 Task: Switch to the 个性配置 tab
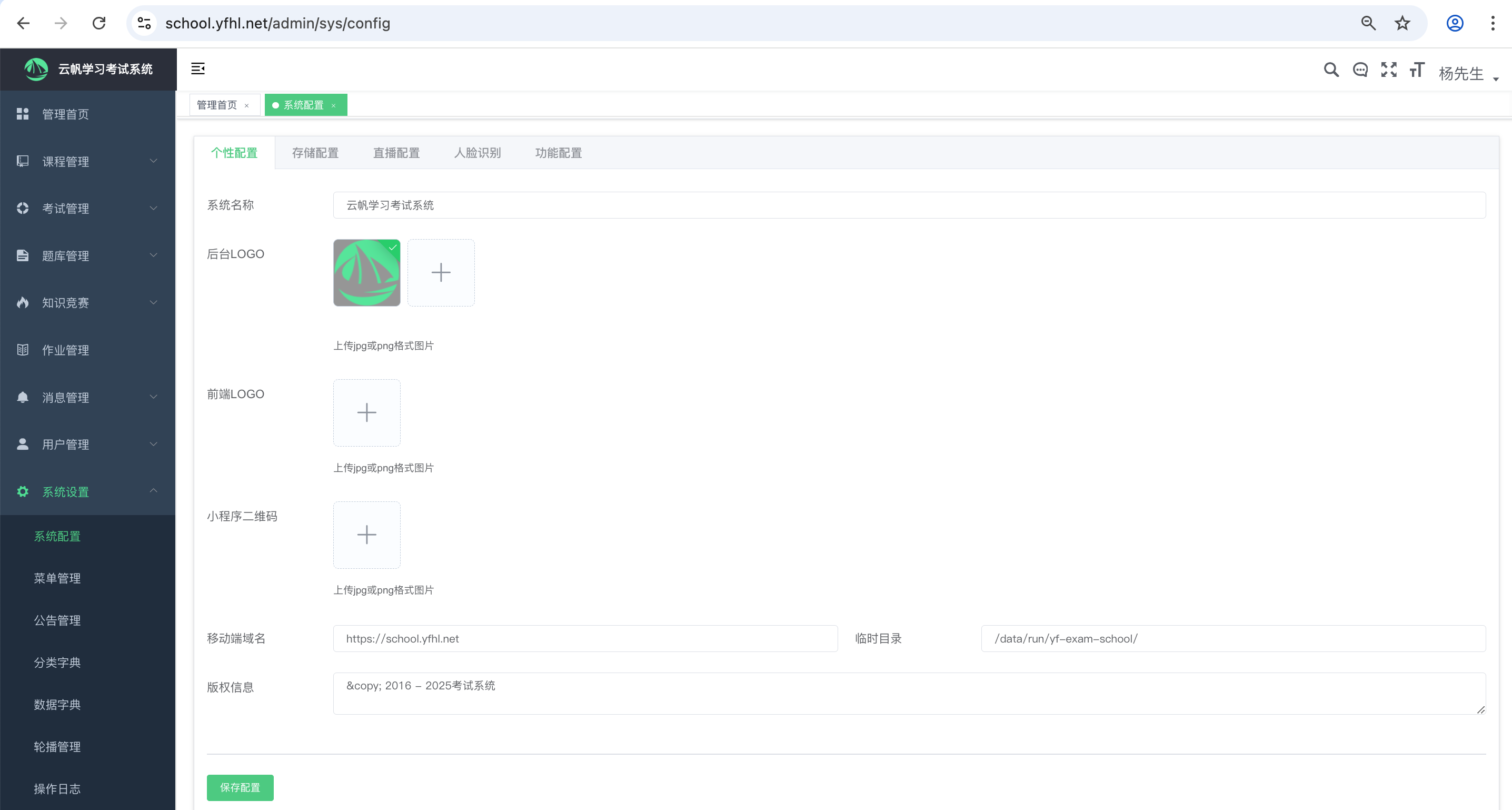[x=234, y=153]
